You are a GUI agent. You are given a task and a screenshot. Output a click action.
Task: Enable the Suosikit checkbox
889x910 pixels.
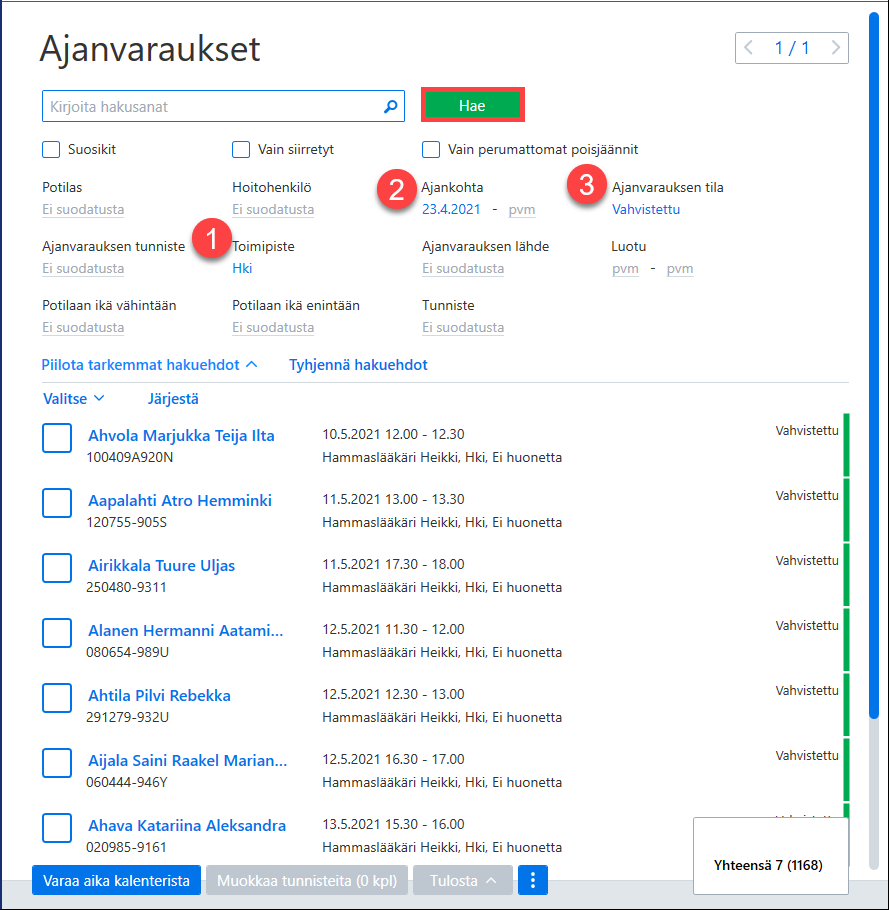point(51,149)
